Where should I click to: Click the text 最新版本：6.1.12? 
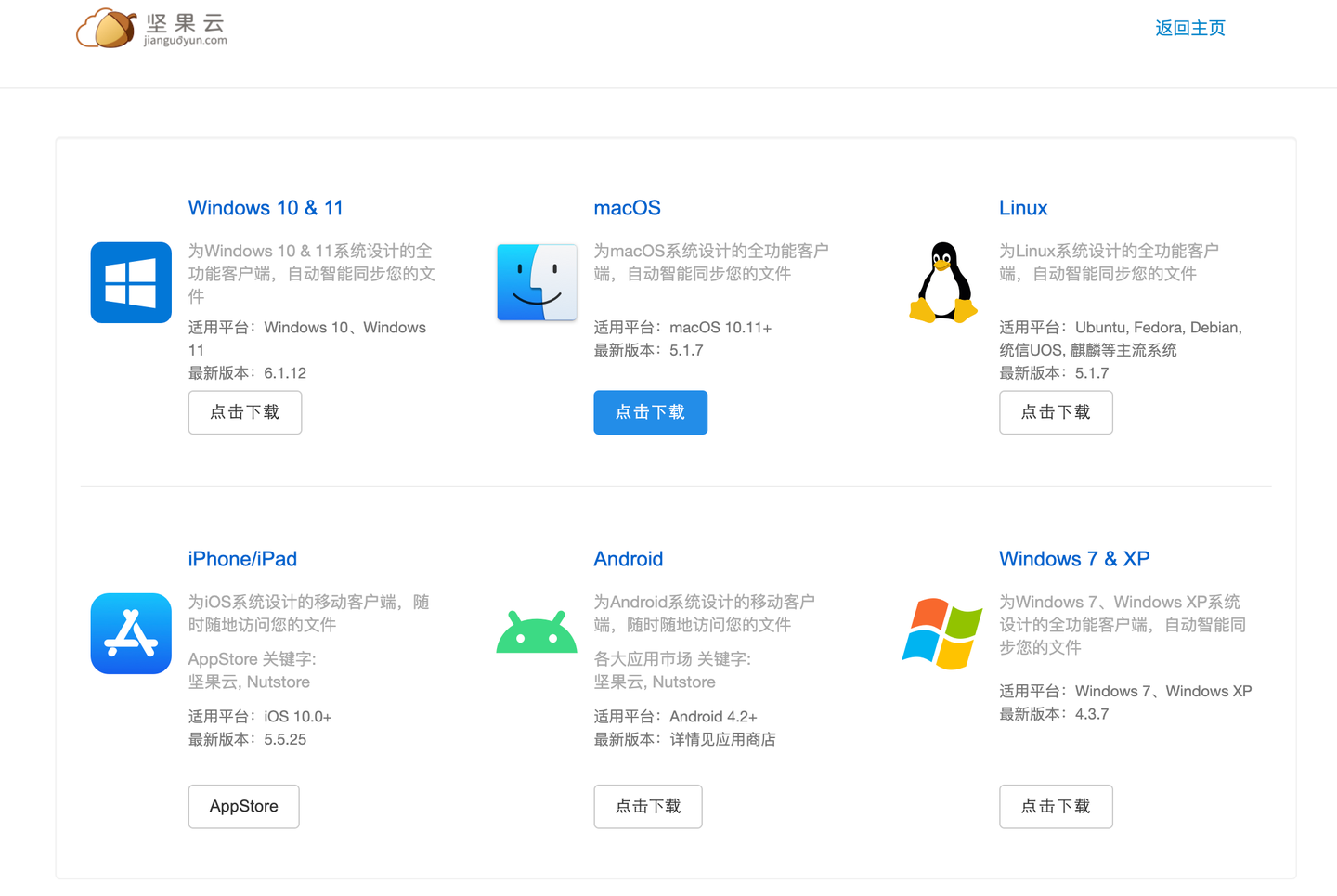(247, 373)
